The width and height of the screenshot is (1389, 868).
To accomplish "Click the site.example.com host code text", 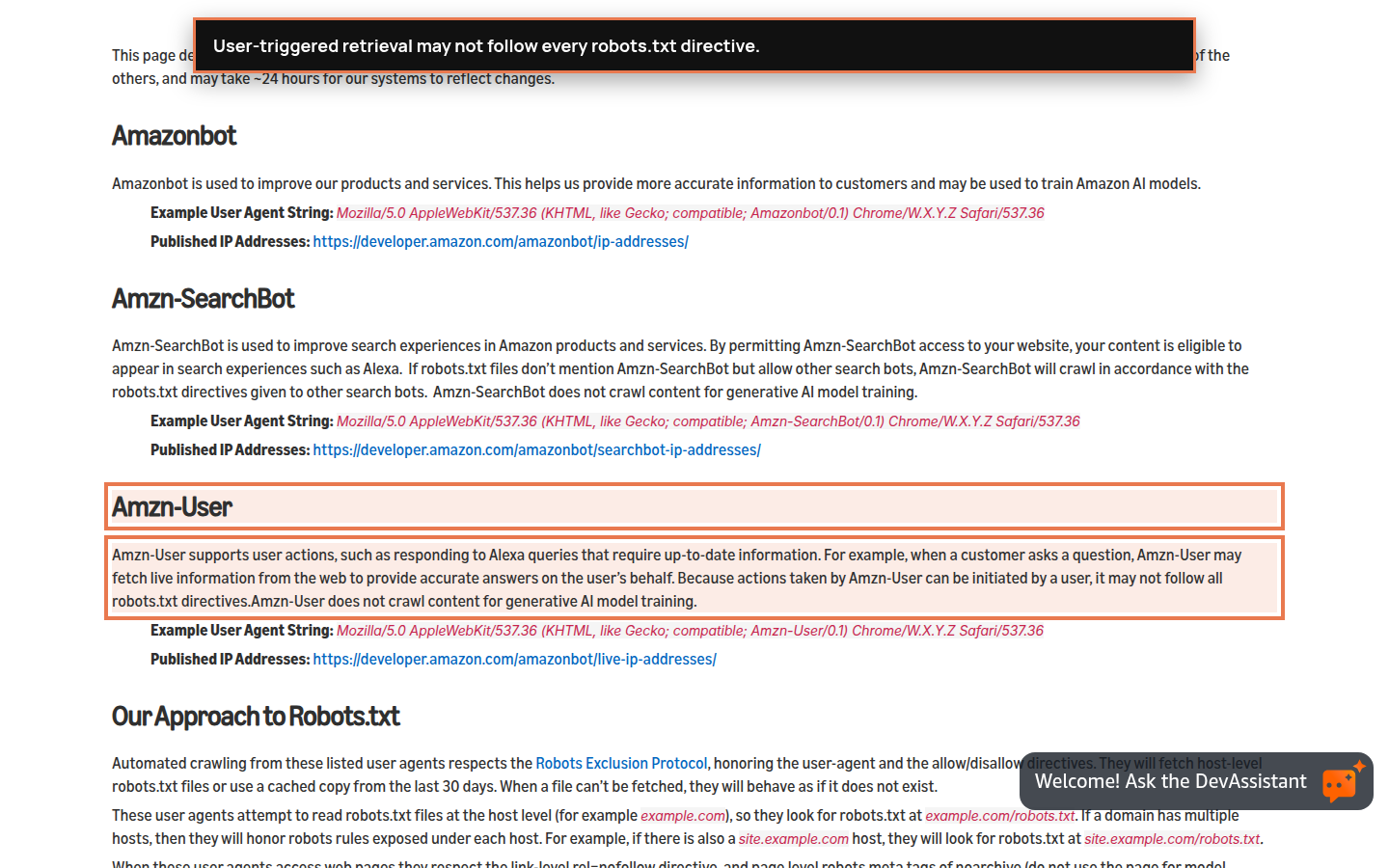I will 794,839.
